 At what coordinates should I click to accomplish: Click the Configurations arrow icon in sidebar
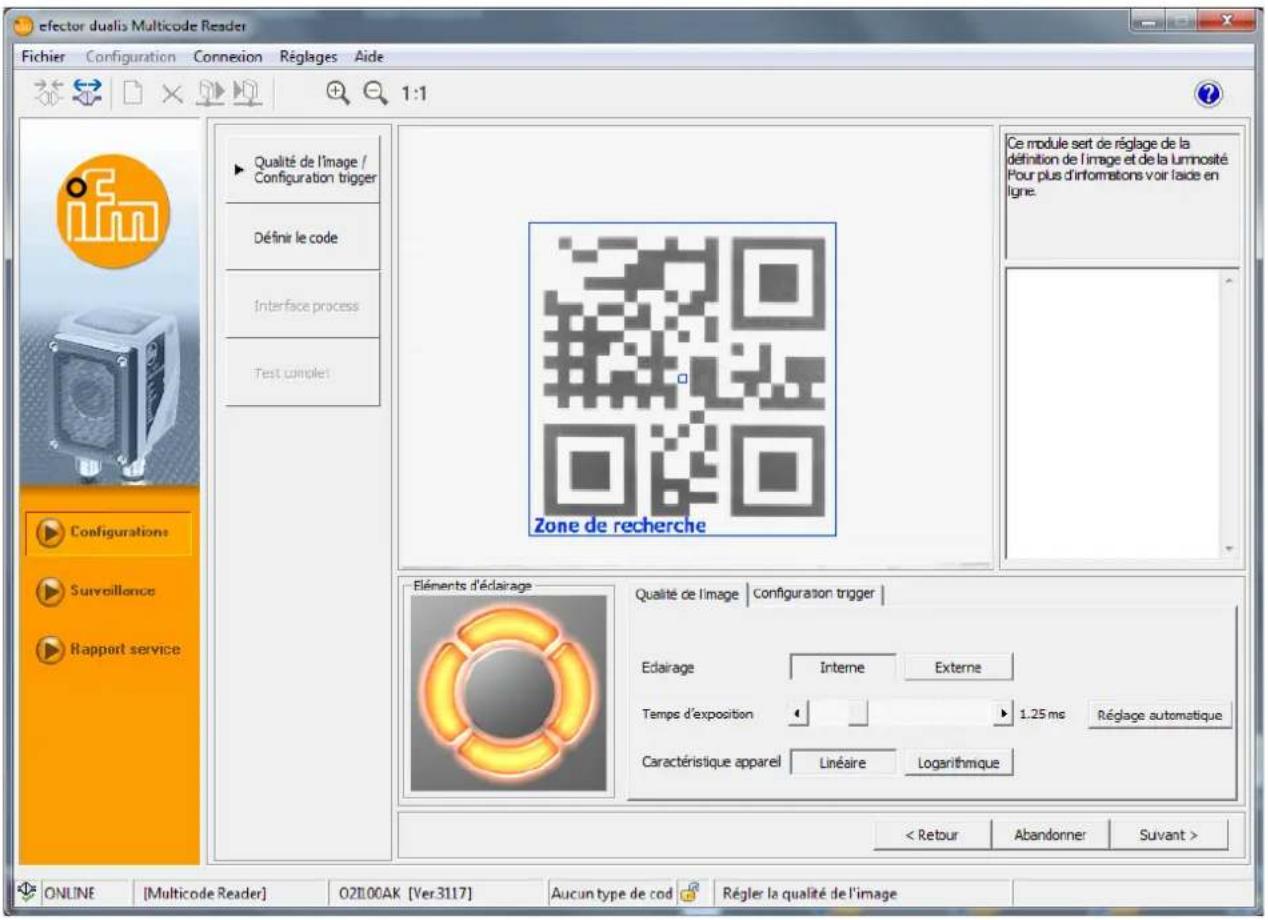(x=50, y=532)
